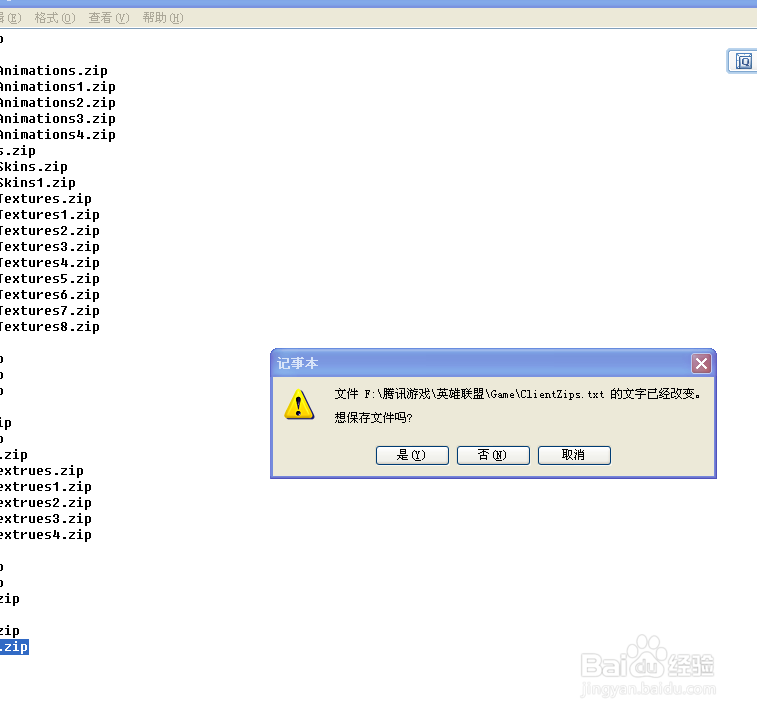Click the 是(Y) button to save
757x716 pixels.
pyautogui.click(x=412, y=455)
